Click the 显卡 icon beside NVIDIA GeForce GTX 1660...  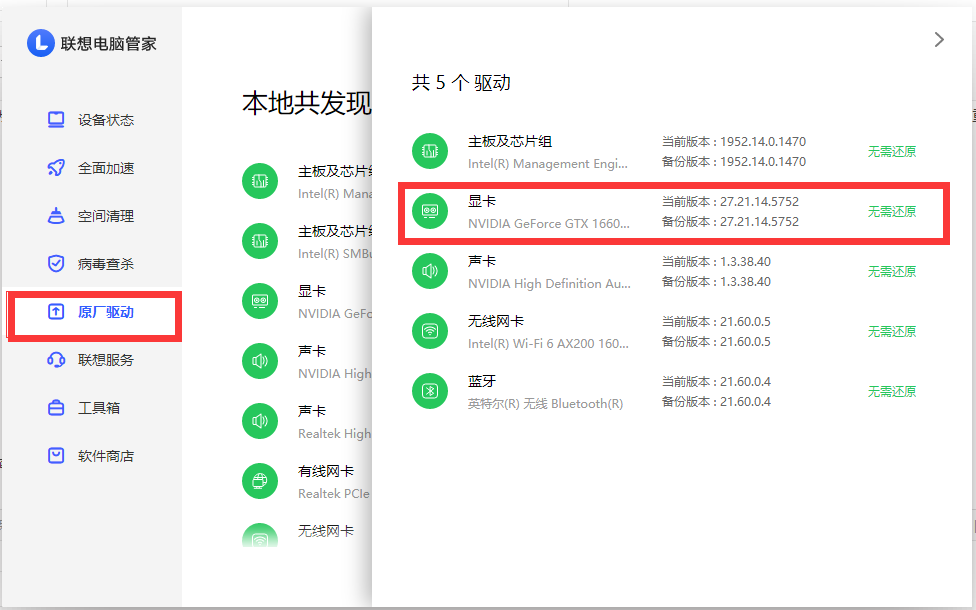[430, 211]
